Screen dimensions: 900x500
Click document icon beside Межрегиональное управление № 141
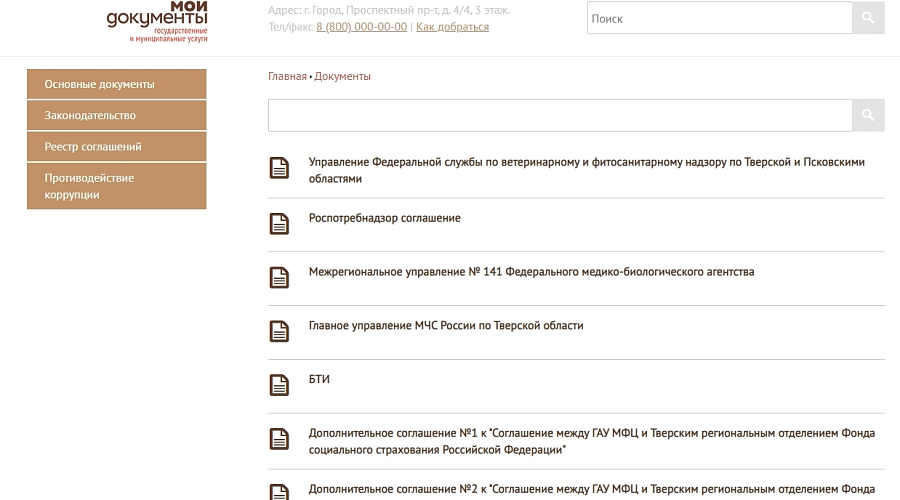280,277
